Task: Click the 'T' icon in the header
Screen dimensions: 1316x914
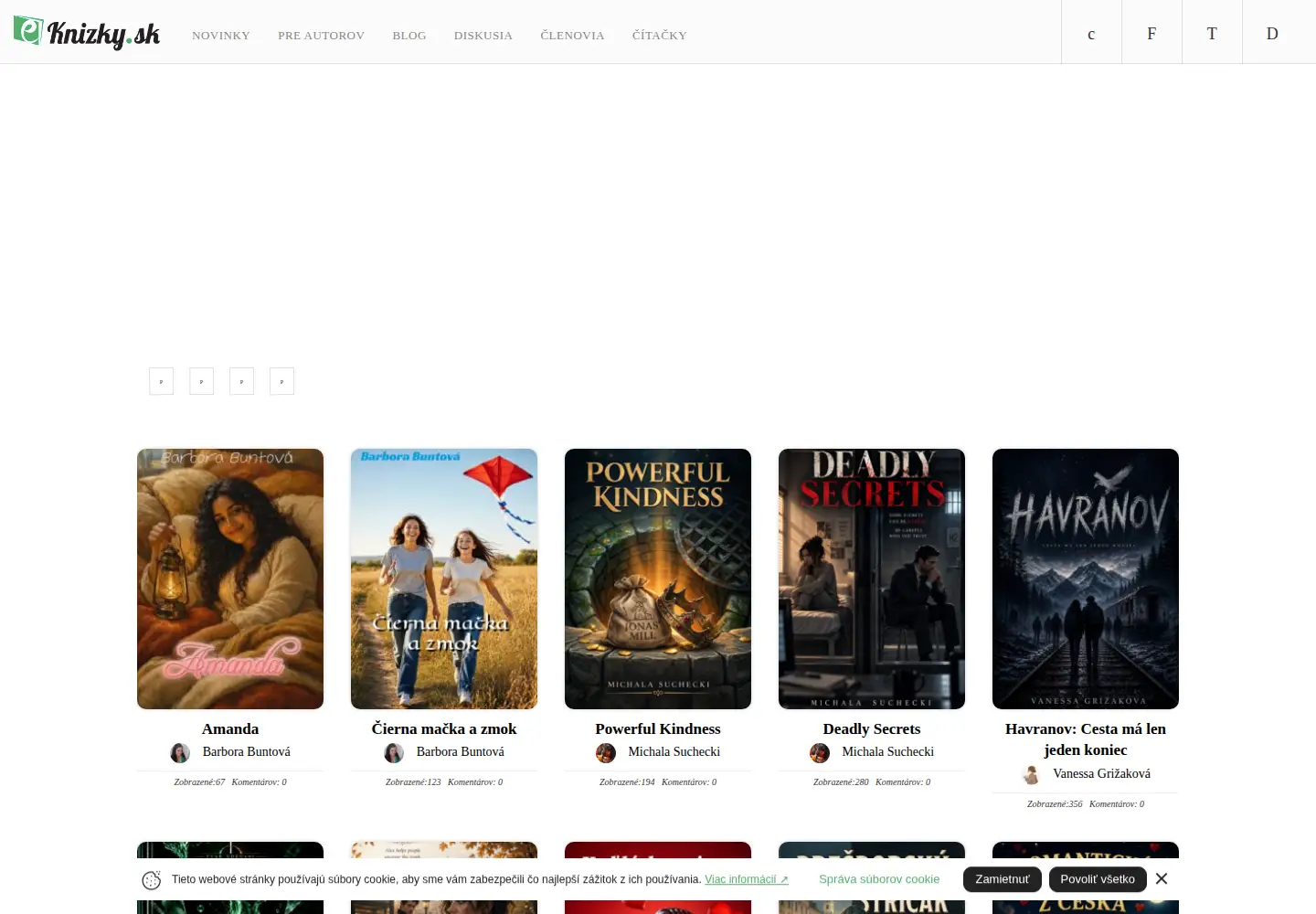Action: (x=1212, y=33)
